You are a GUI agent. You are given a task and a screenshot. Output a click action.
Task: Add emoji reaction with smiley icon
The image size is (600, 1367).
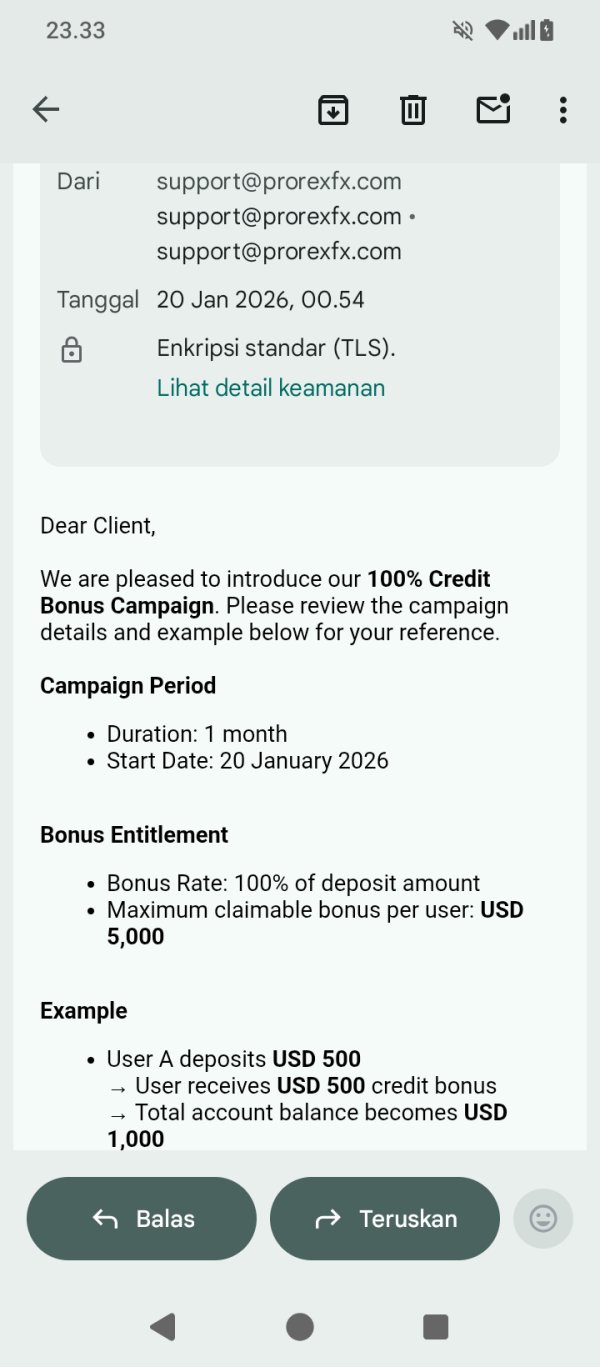point(543,1218)
